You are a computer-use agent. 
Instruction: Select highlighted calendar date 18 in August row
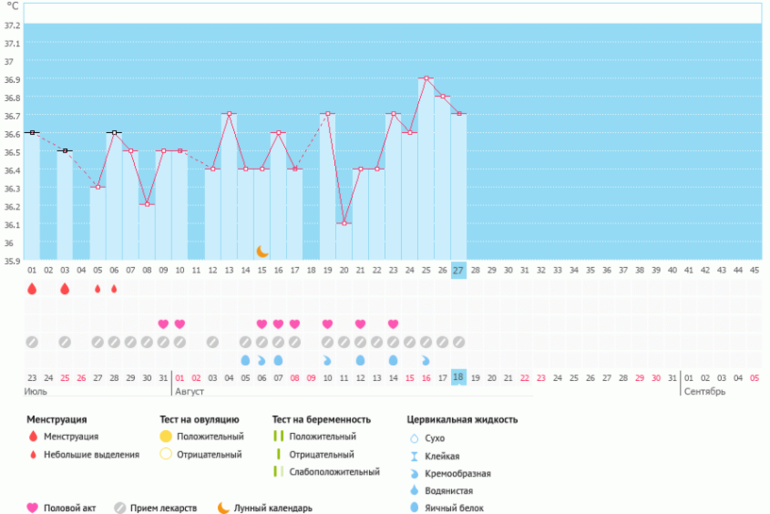(459, 377)
